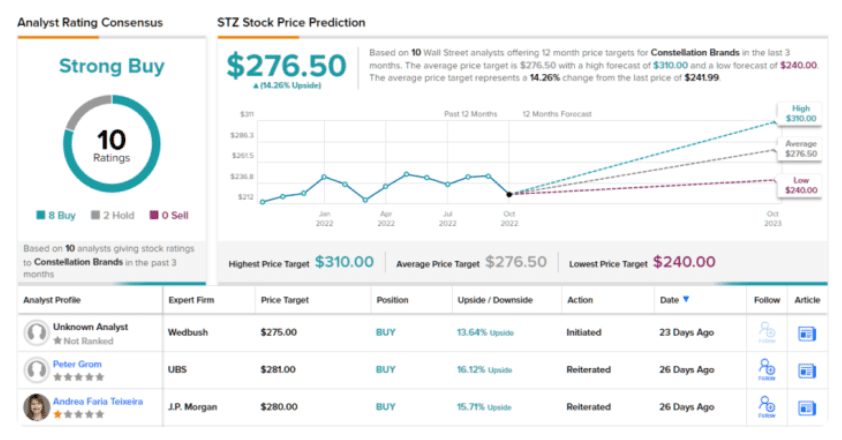Viewport: 842px width, 440px height.
Task: Open the UBS rating article
Action: [x=807, y=369]
